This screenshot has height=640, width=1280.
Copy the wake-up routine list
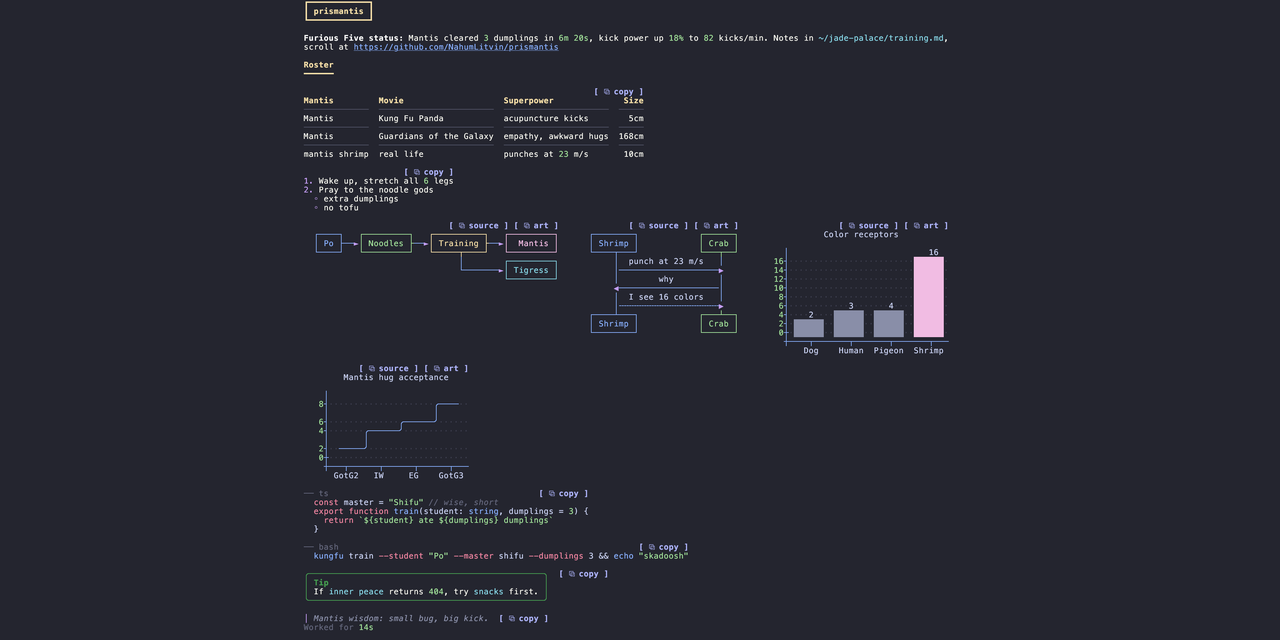tap(429, 172)
